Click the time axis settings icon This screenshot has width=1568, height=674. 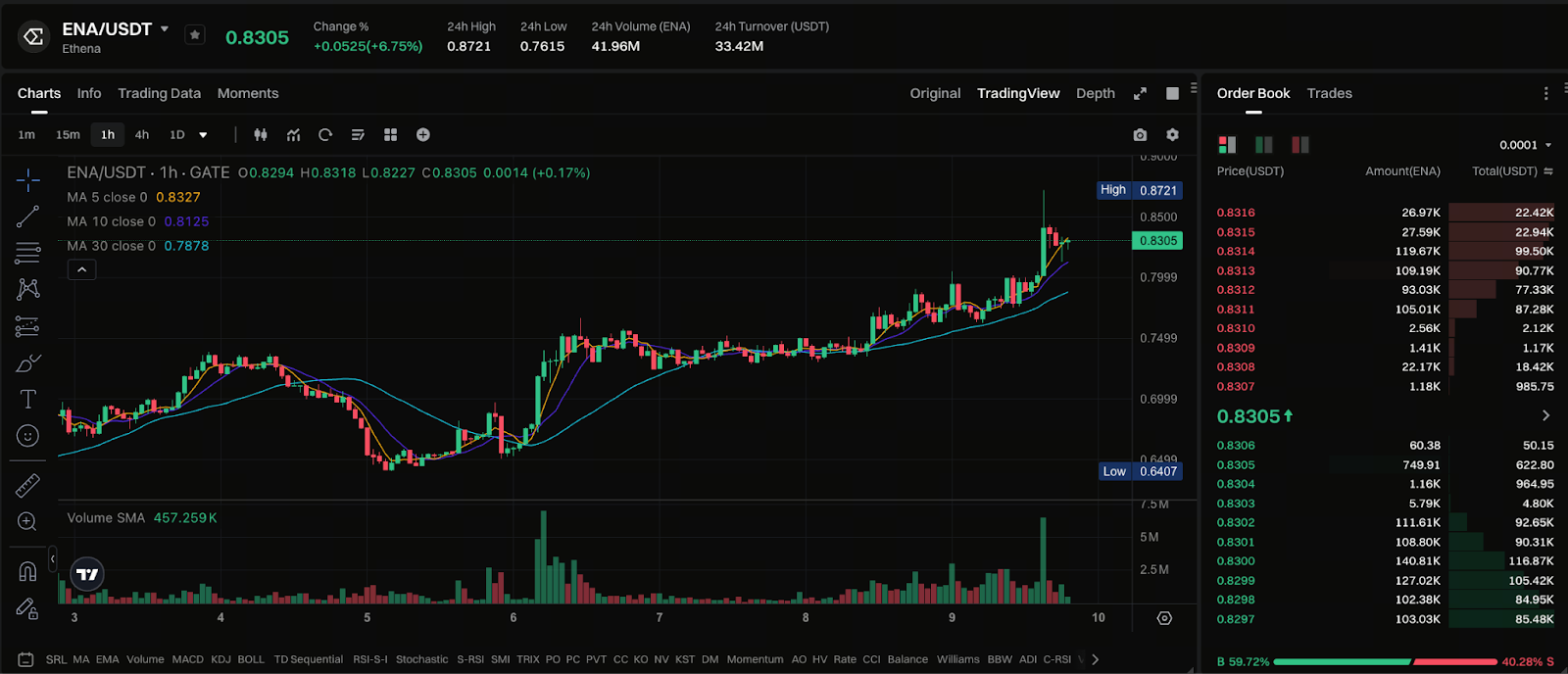[1164, 618]
